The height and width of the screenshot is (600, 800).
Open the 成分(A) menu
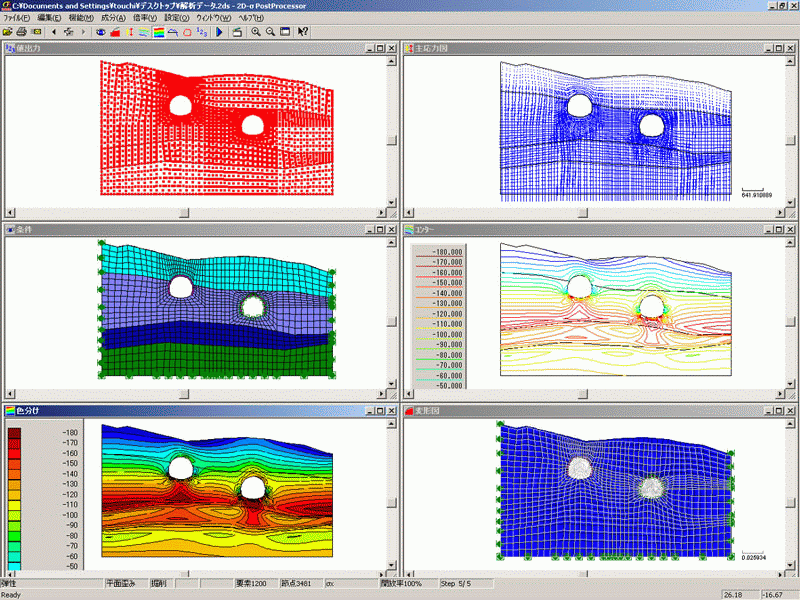[114, 18]
